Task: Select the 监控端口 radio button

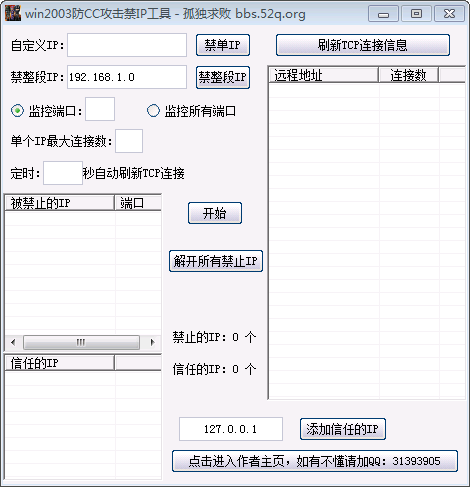Action: pos(17,111)
